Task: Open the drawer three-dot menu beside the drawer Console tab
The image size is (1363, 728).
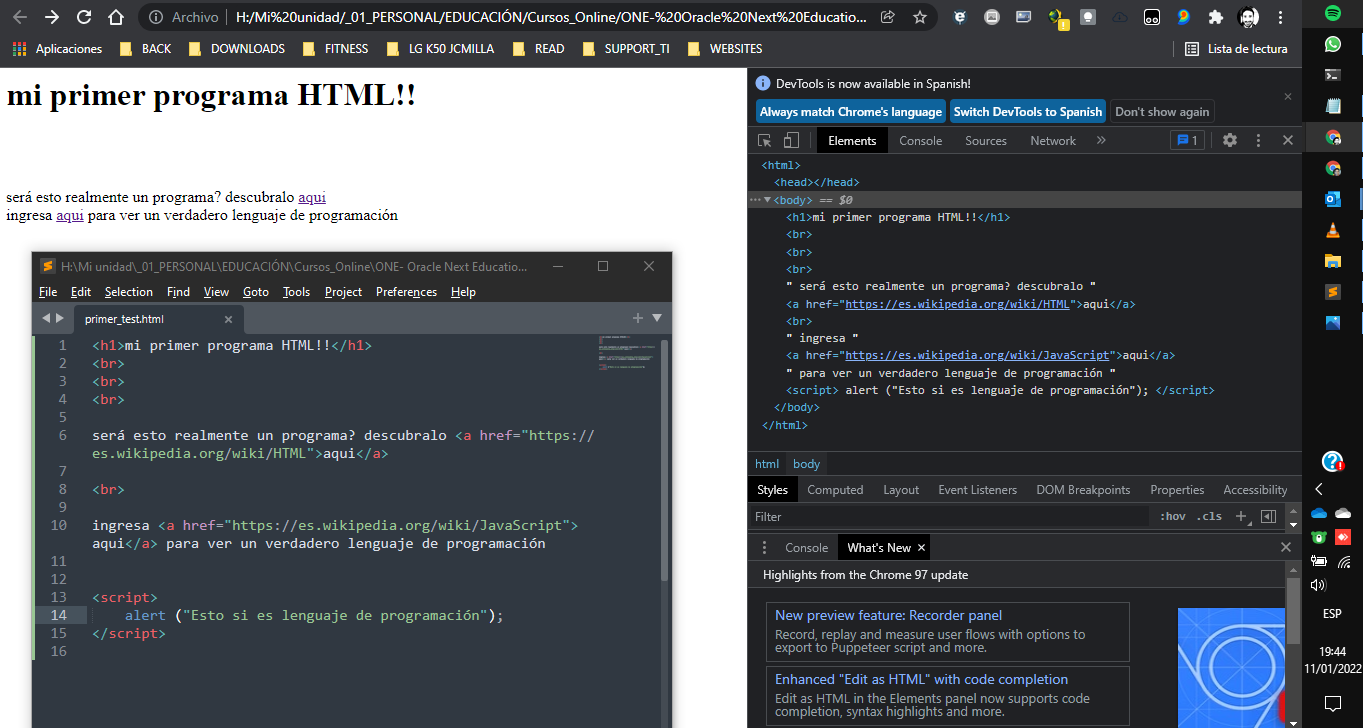Action: 764,548
